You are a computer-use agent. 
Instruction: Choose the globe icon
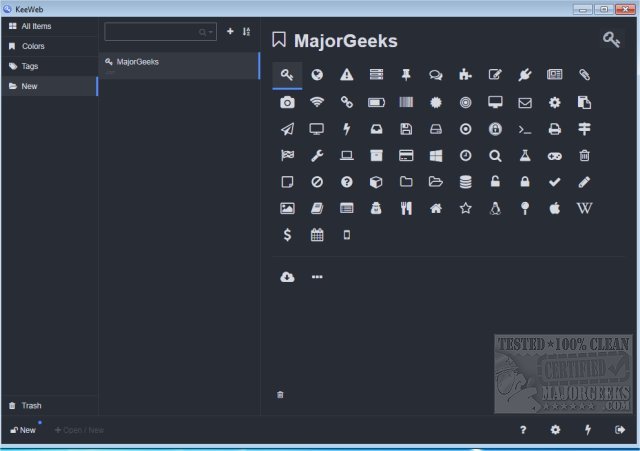pyautogui.click(x=317, y=75)
